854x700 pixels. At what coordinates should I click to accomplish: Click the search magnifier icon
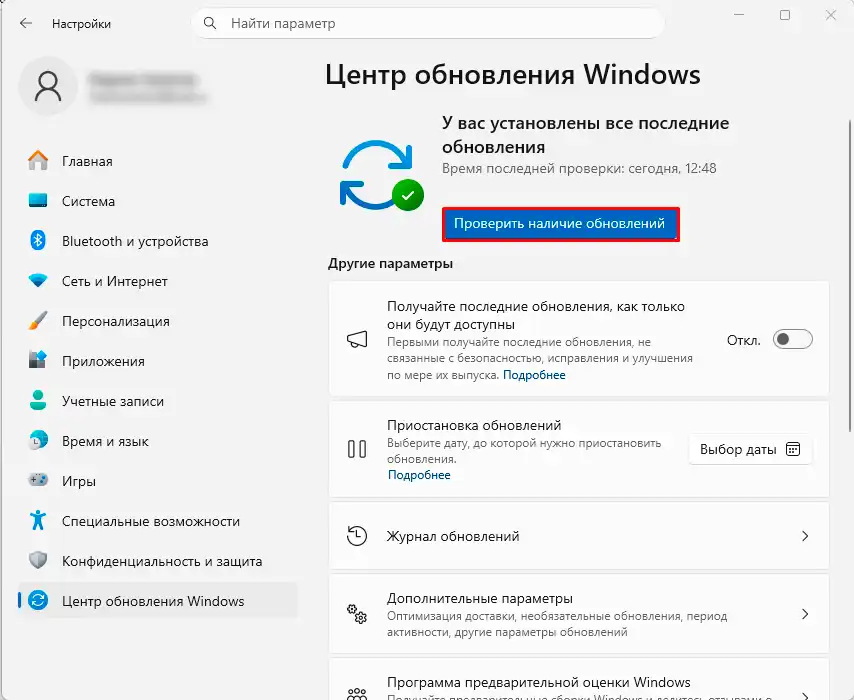click(210, 23)
